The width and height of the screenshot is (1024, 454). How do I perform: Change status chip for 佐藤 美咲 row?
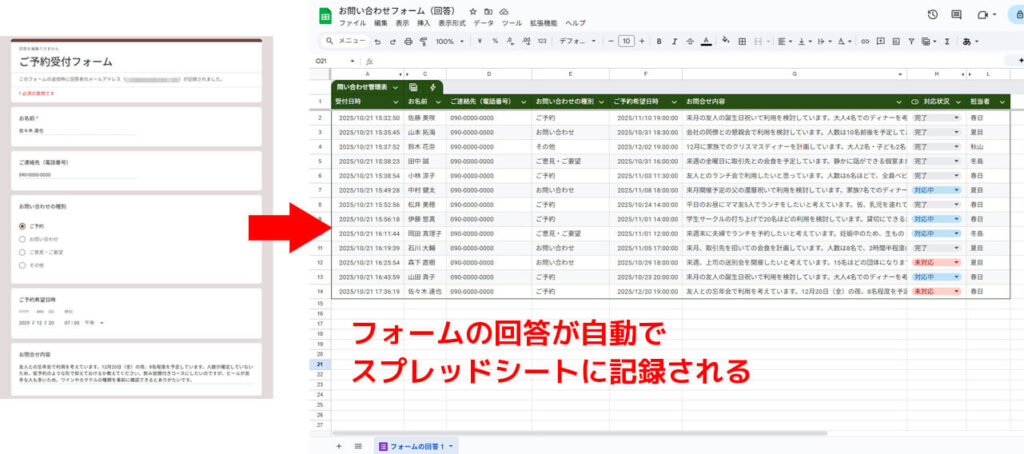936,118
